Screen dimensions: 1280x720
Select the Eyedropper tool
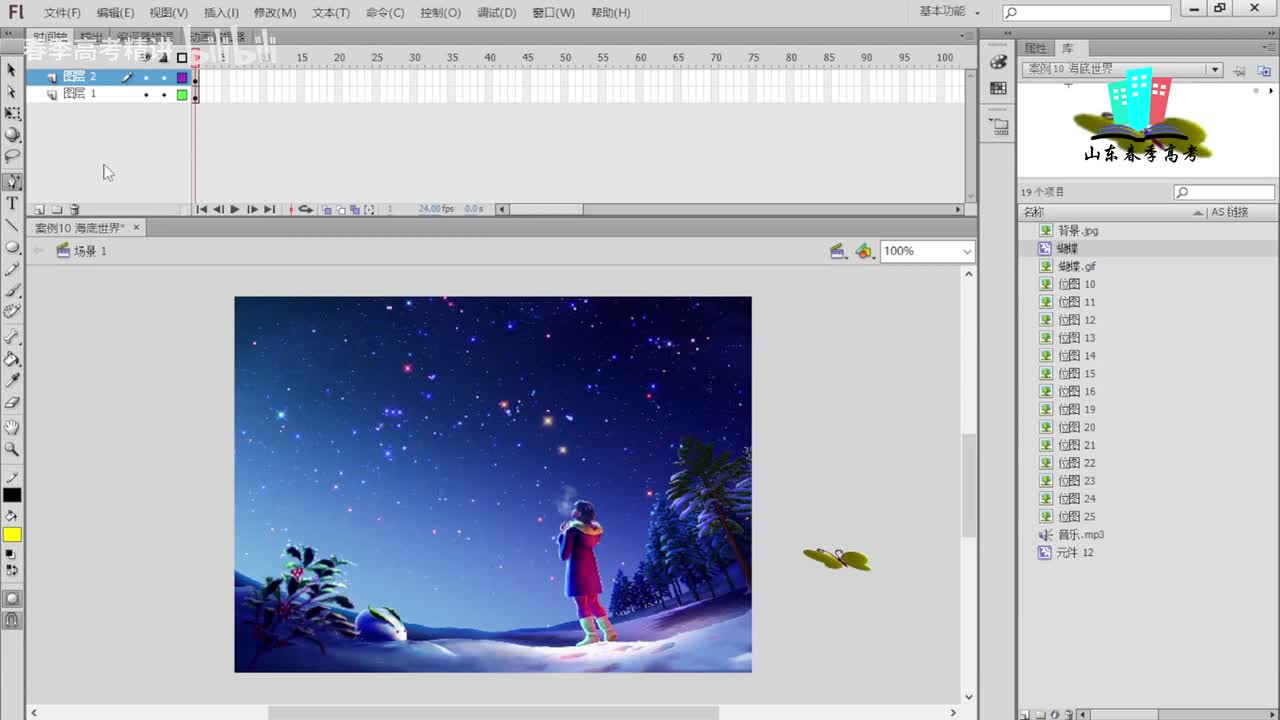coord(12,381)
